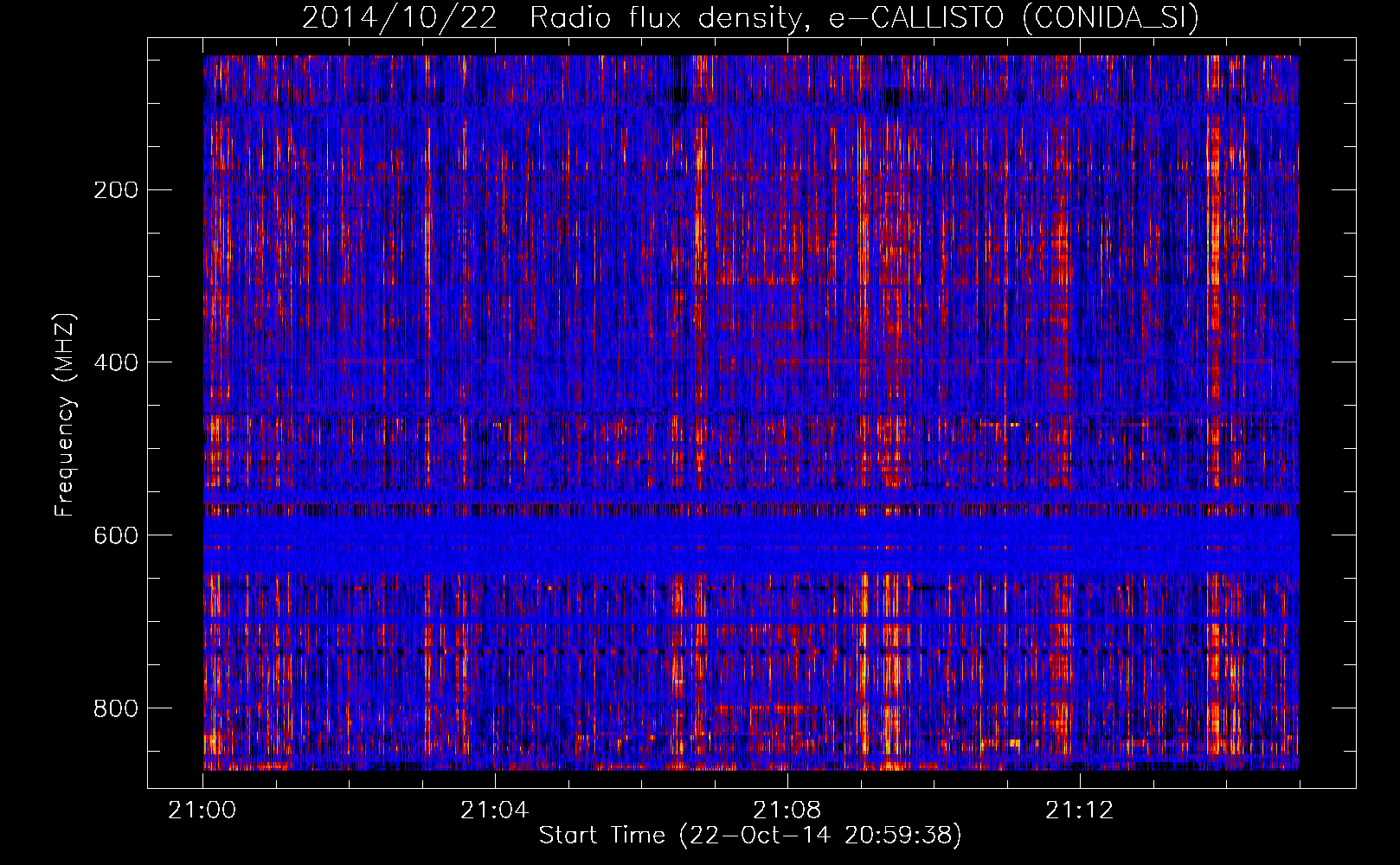1400x865 pixels.
Task: Click the 21:04 time tick label
Action: click(x=495, y=811)
